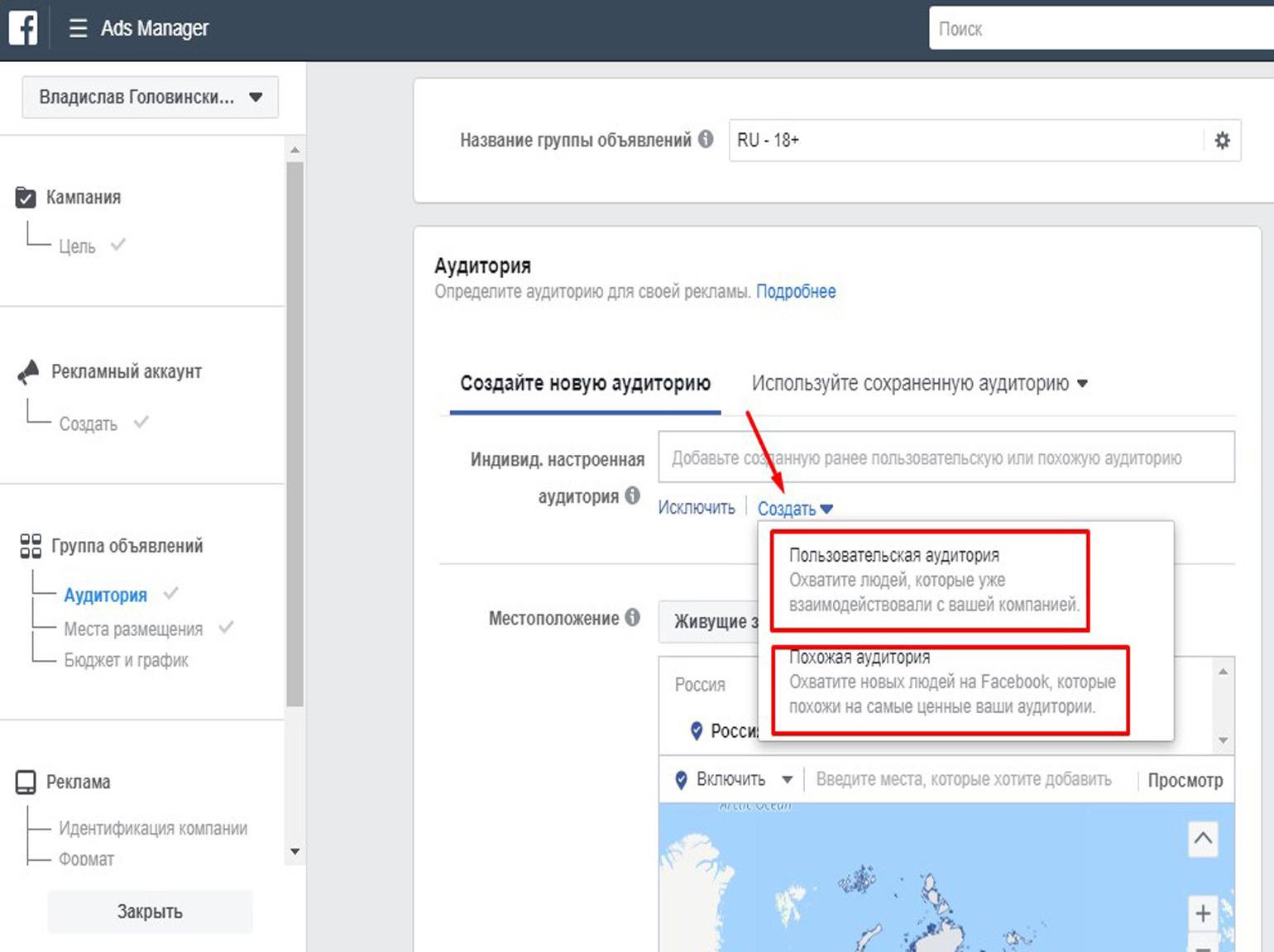Expand the Используйте сохраненную аудиторию dropdown
Screen dimensions: 1274x952
(919, 384)
